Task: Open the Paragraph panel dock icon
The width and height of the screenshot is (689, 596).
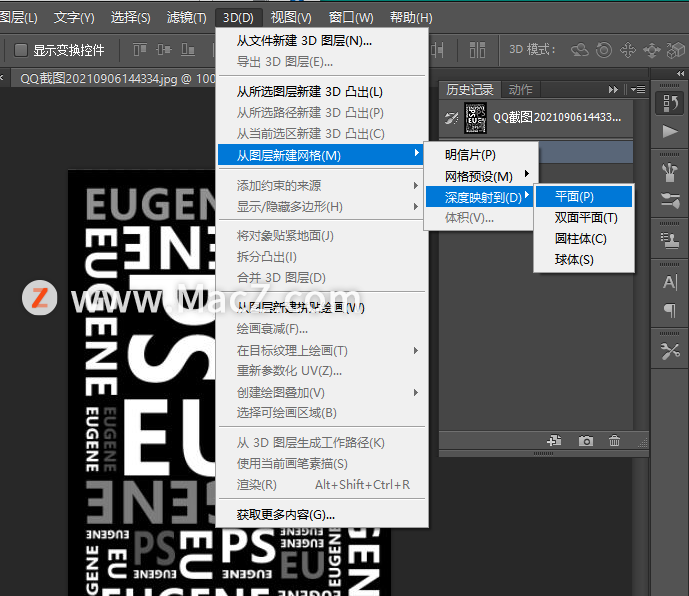Action: click(670, 310)
